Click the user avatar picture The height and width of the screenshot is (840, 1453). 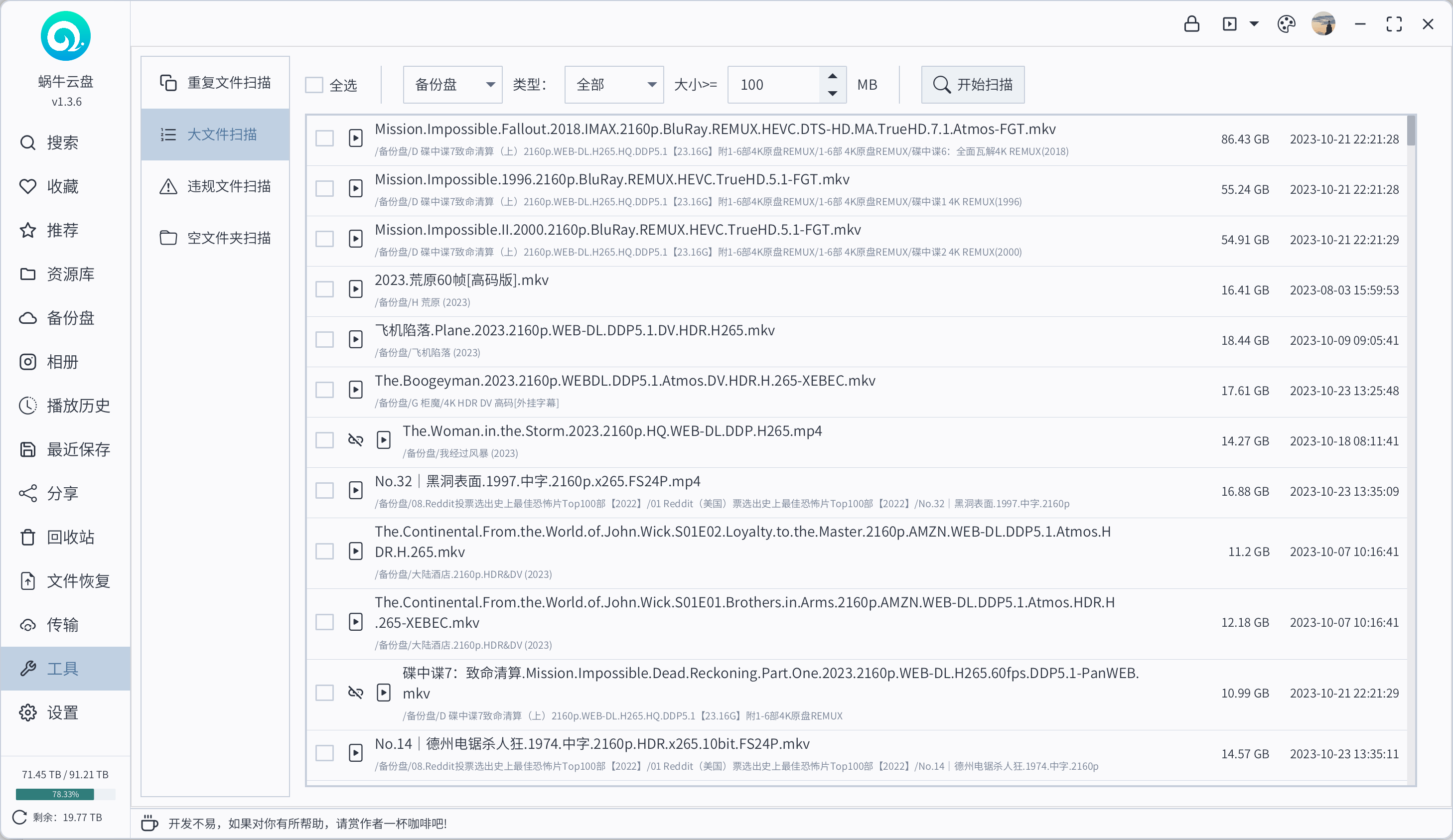(x=1323, y=24)
